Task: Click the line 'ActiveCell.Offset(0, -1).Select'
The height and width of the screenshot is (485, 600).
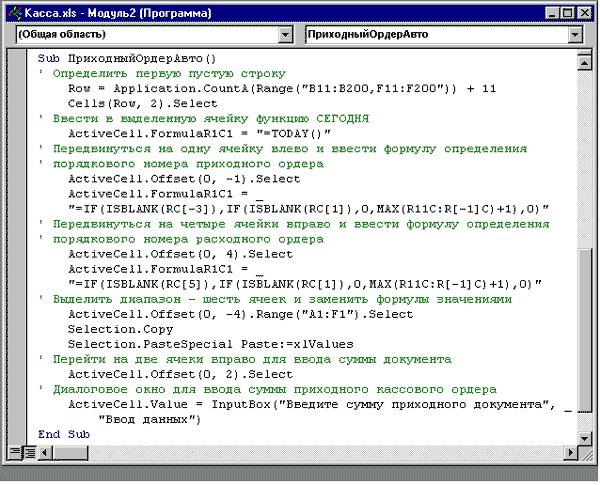Action: [x=184, y=179]
